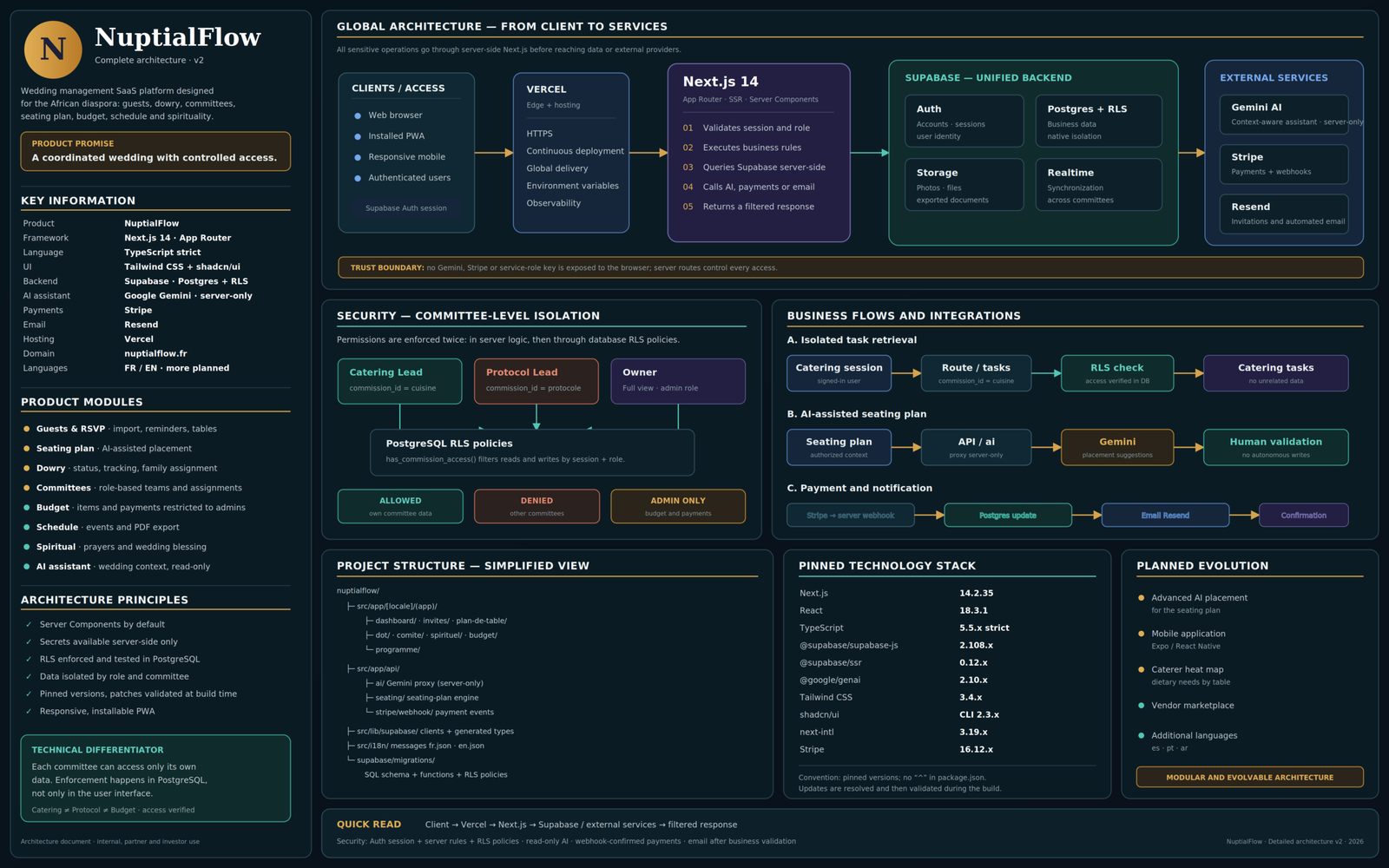This screenshot has height=868, width=1389.
Task: Click the Gemini placement suggestions box
Action: (1117, 447)
